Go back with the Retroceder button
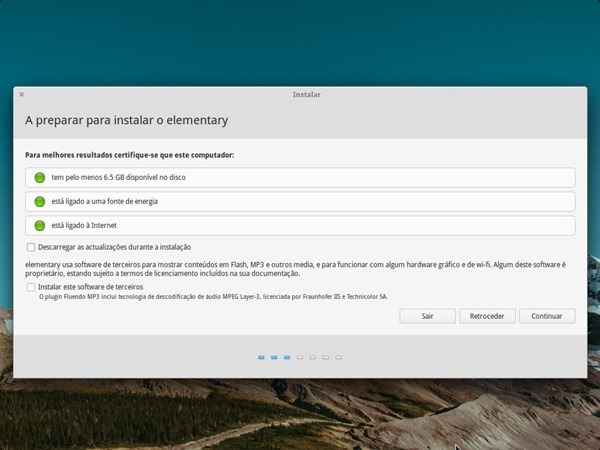The width and height of the screenshot is (600, 450). point(487,316)
